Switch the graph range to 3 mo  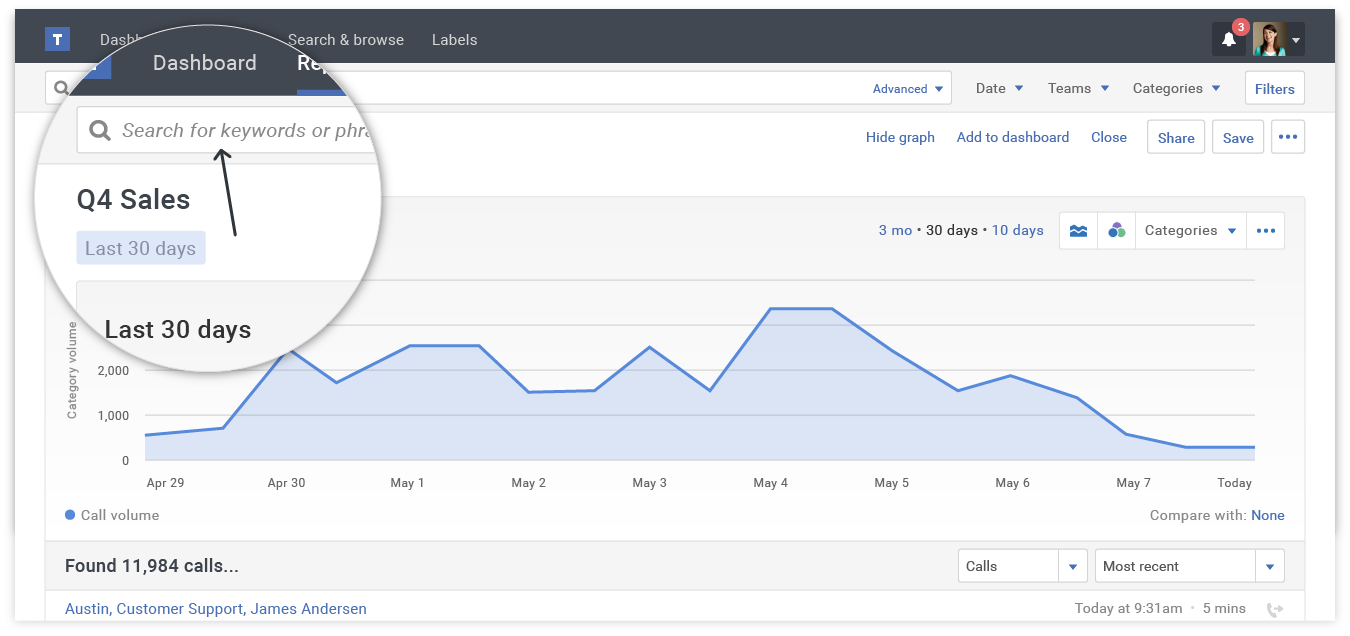click(x=893, y=230)
